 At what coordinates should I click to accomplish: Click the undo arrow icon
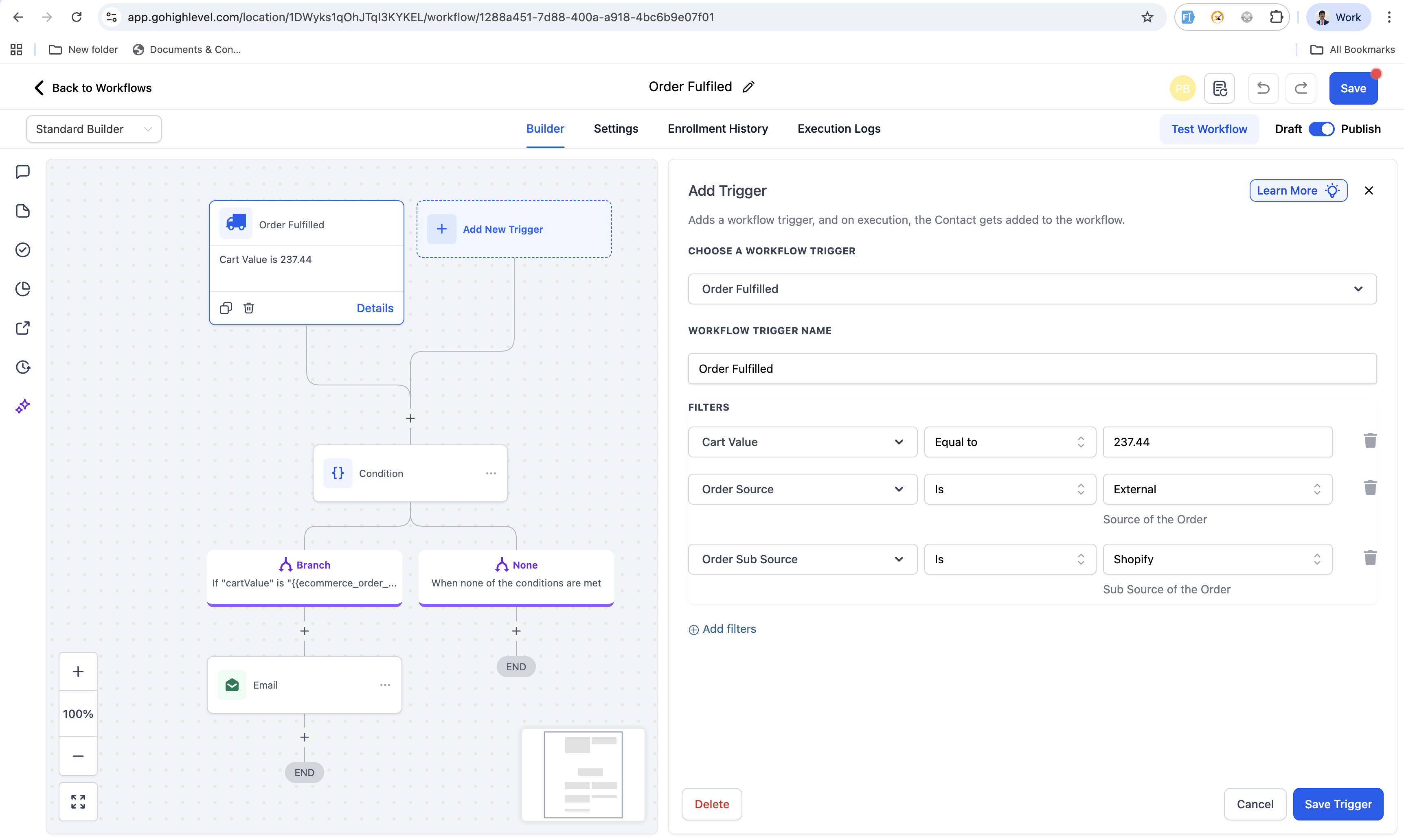[x=1262, y=88]
